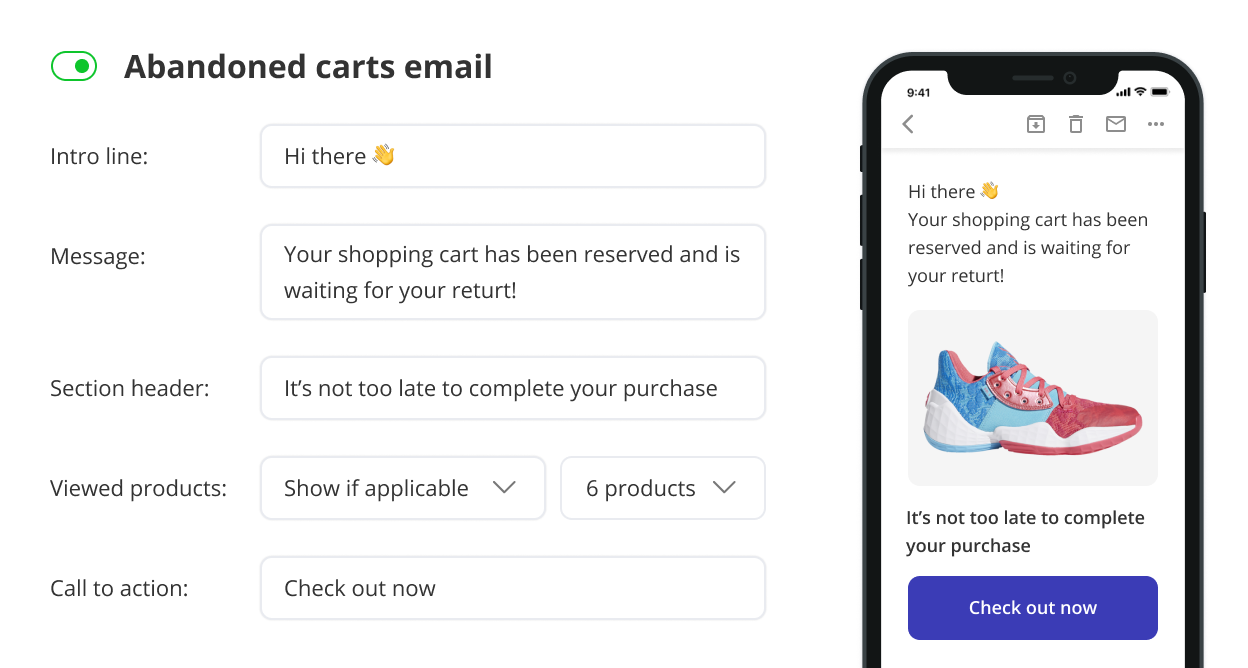The image size is (1248, 668).
Task: Click the battery icon in phone status bar
Action: coord(1160,92)
